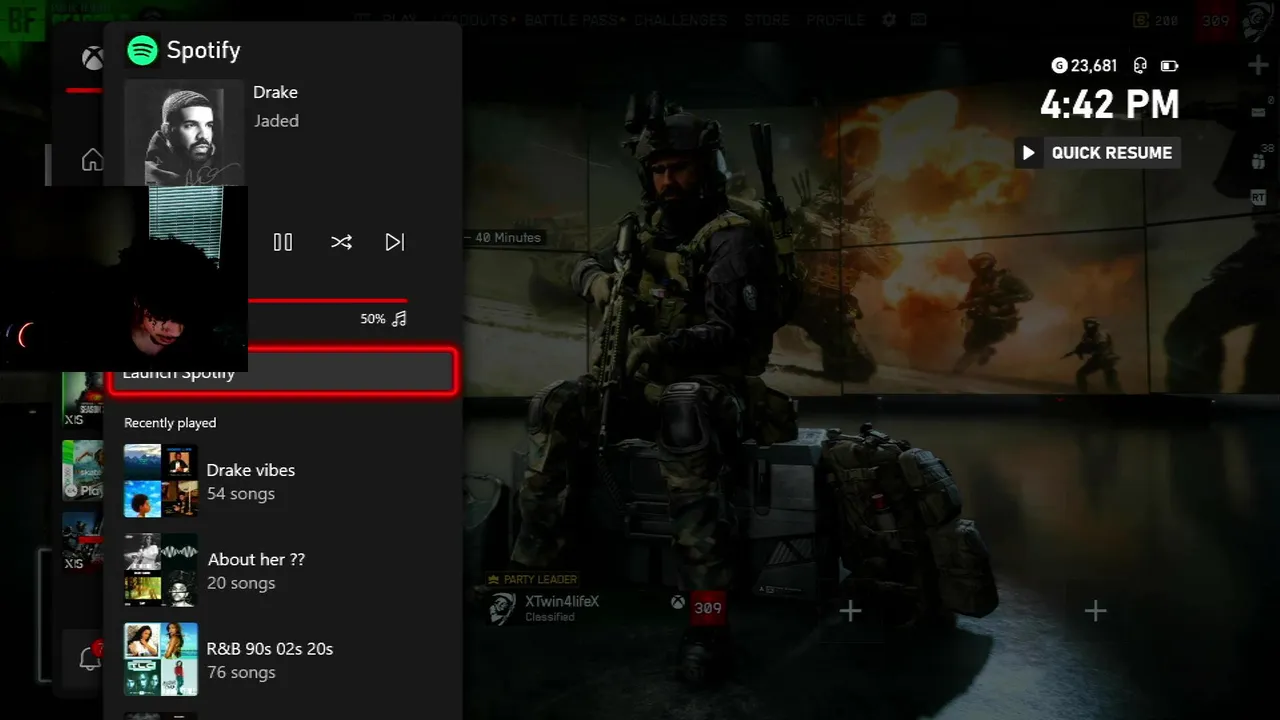Open the game lobby Play tab

tap(399, 20)
